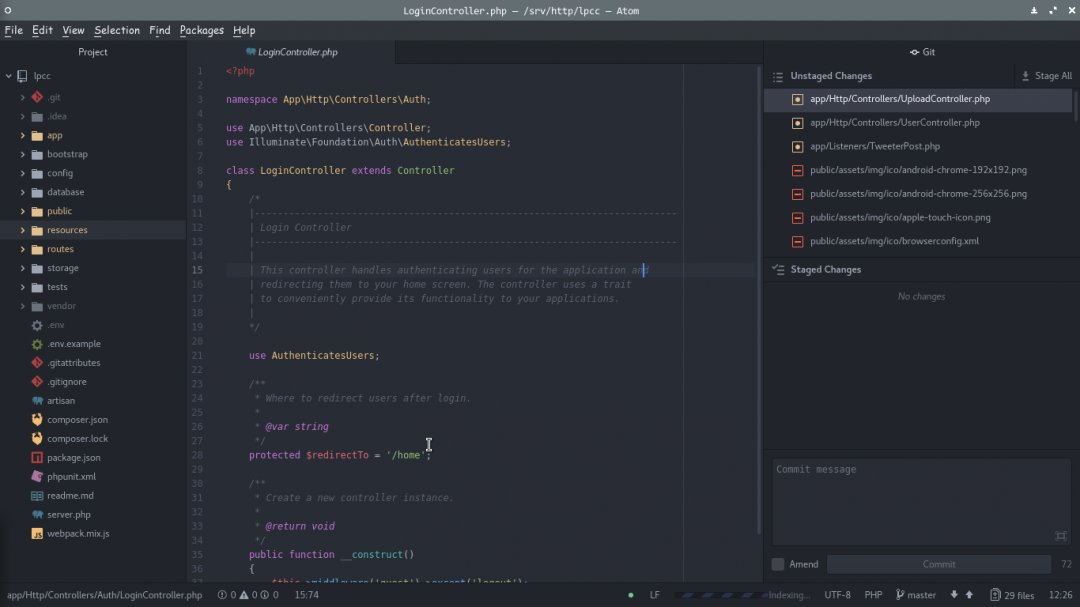1080x607 pixels.
Task: Click removed icon for apple-touch-icon.png
Action: pos(798,218)
